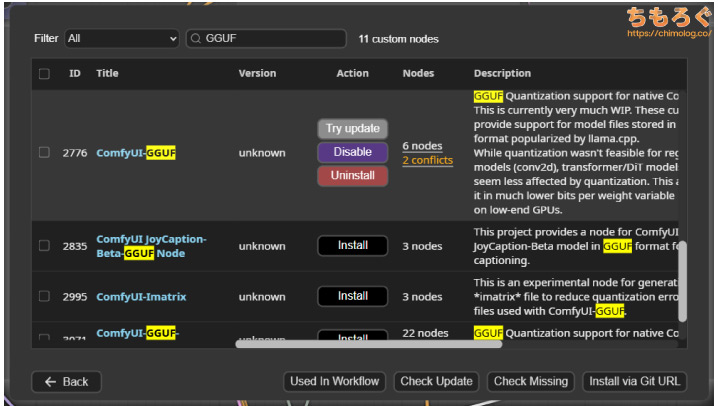Click the ComfyUI-GGUF description text
The height and width of the screenshot is (406, 718).
click(x=576, y=153)
